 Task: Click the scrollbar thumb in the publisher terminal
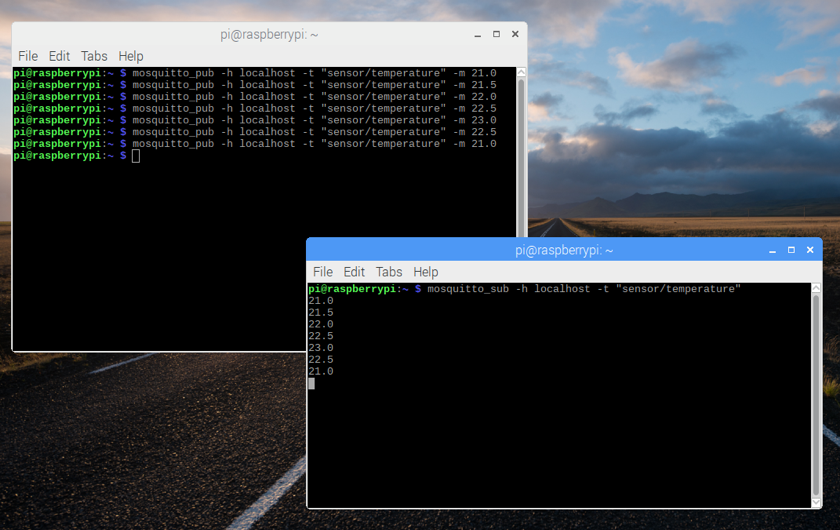tap(521, 158)
